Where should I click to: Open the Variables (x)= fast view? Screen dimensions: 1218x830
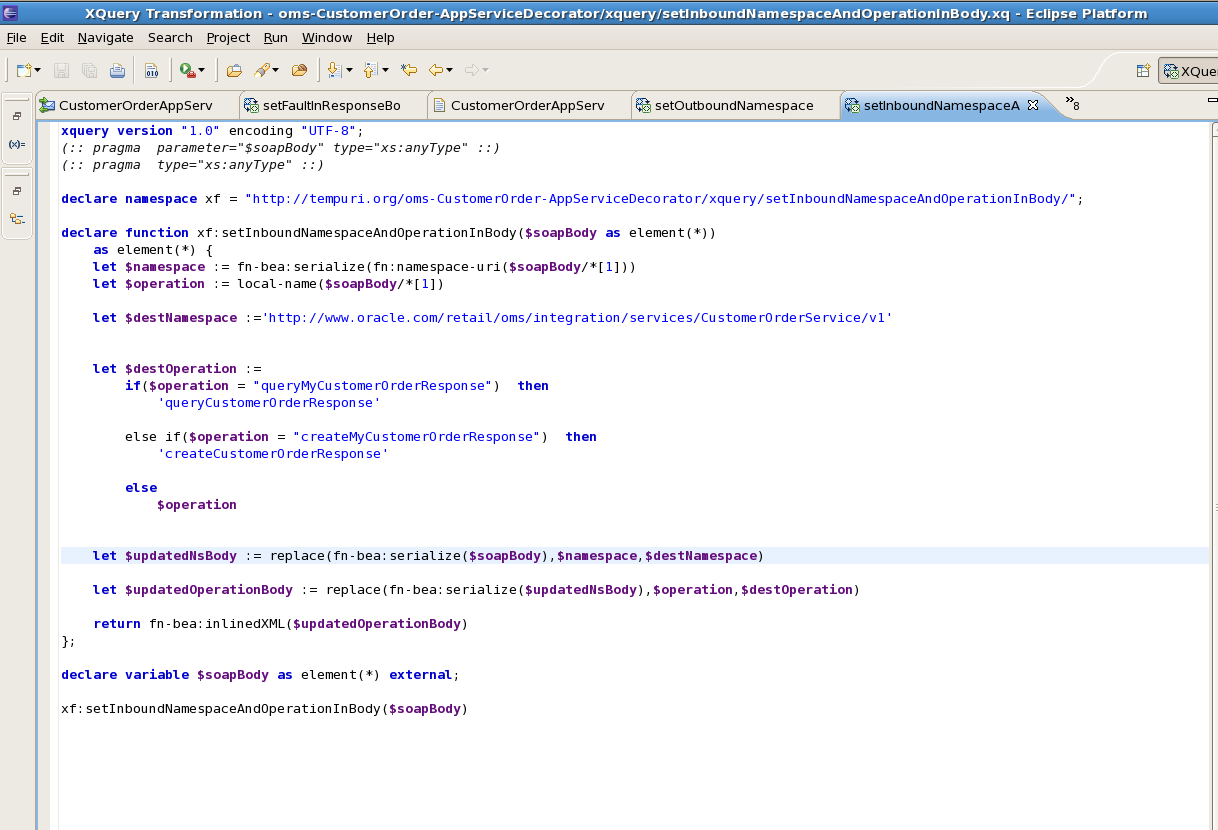point(17,144)
